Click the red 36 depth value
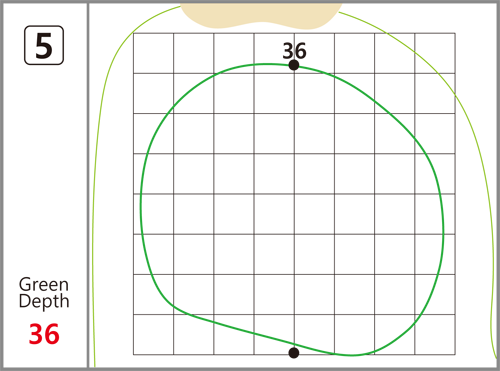500x371 pixels. tap(44, 334)
